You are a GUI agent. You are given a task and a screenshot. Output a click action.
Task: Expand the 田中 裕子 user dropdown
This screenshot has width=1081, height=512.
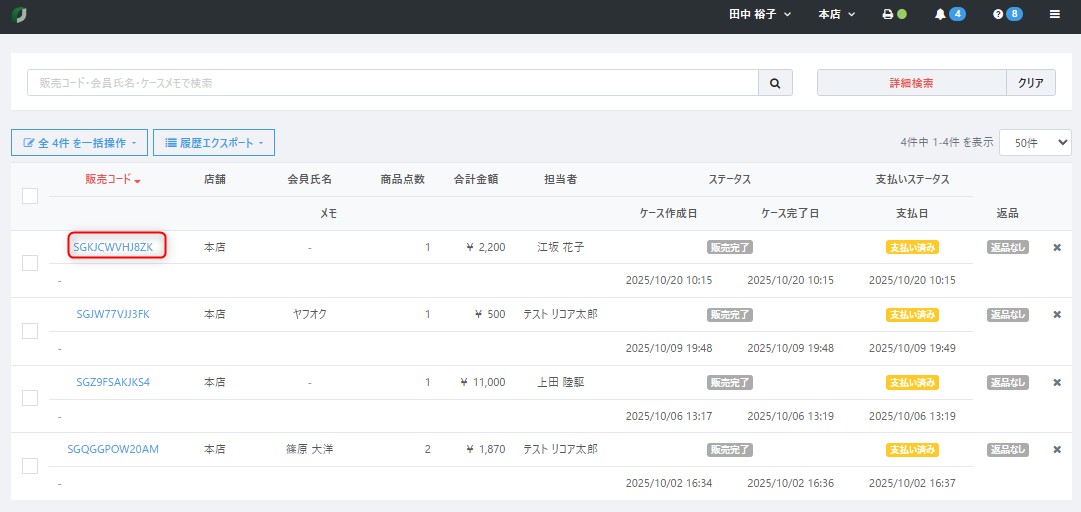pos(760,14)
